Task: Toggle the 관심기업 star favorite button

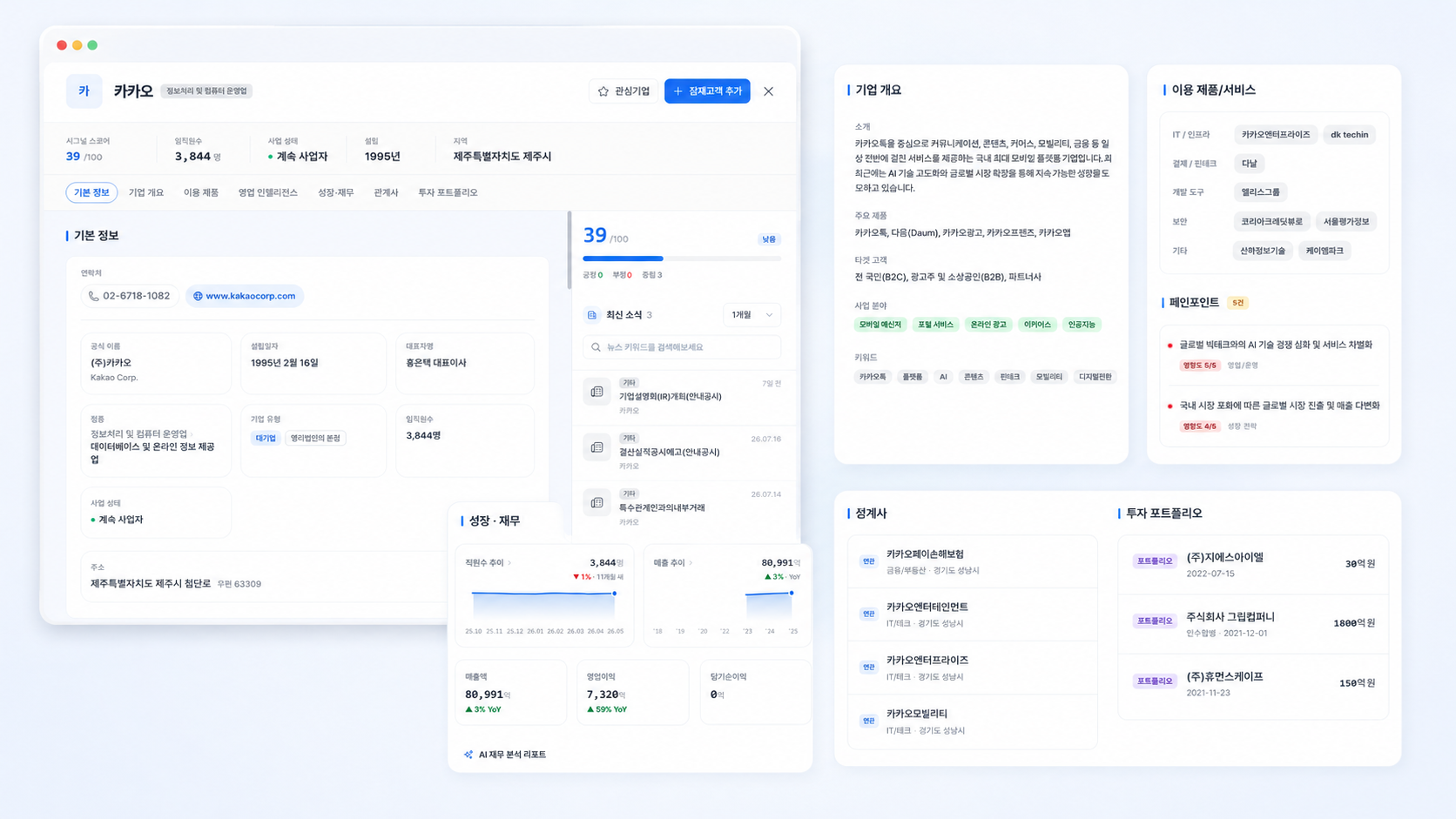Action: [624, 91]
